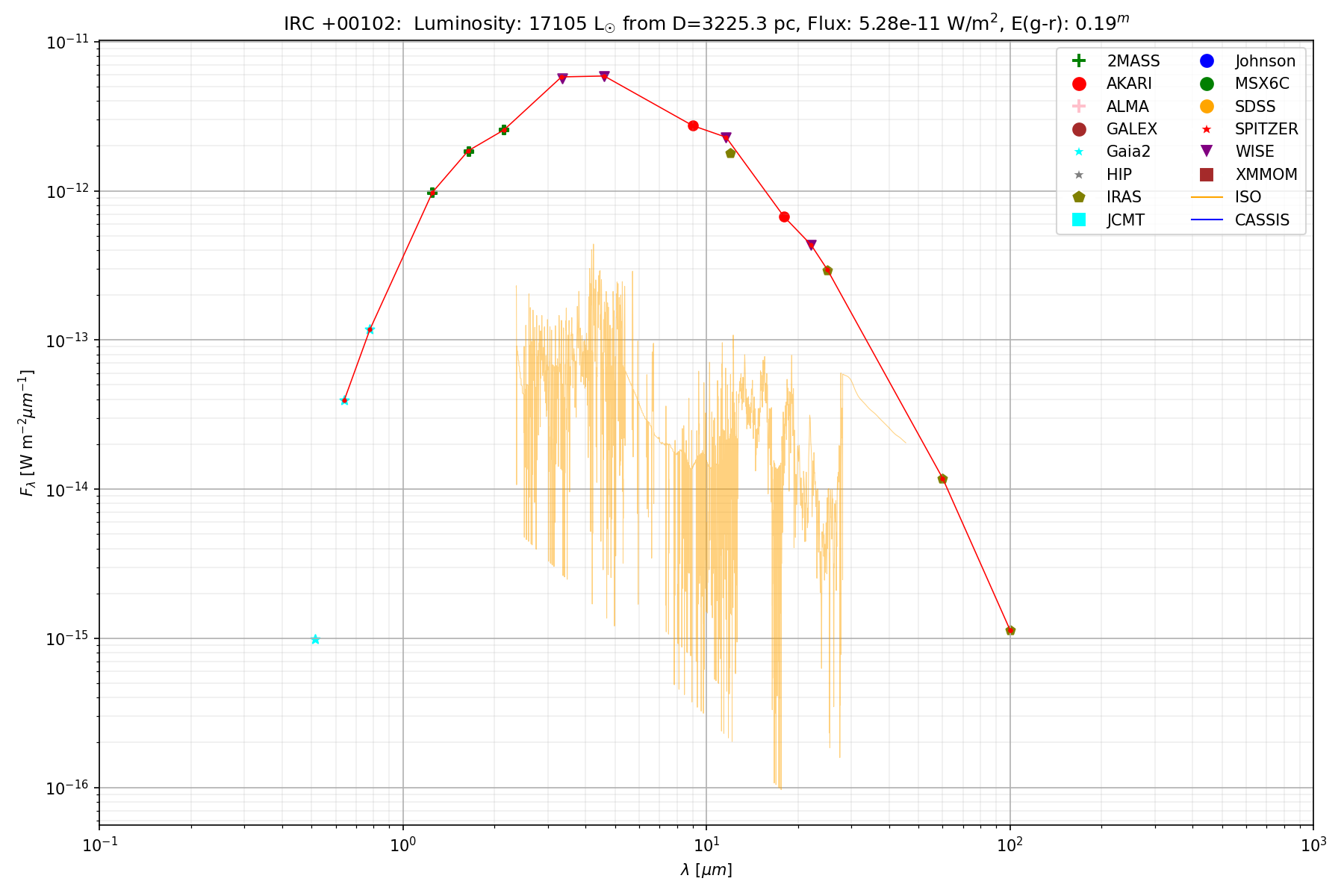Select the IRAS olive pentagon legend marker
Viewport: 1344px width, 896px height.
(x=1078, y=197)
